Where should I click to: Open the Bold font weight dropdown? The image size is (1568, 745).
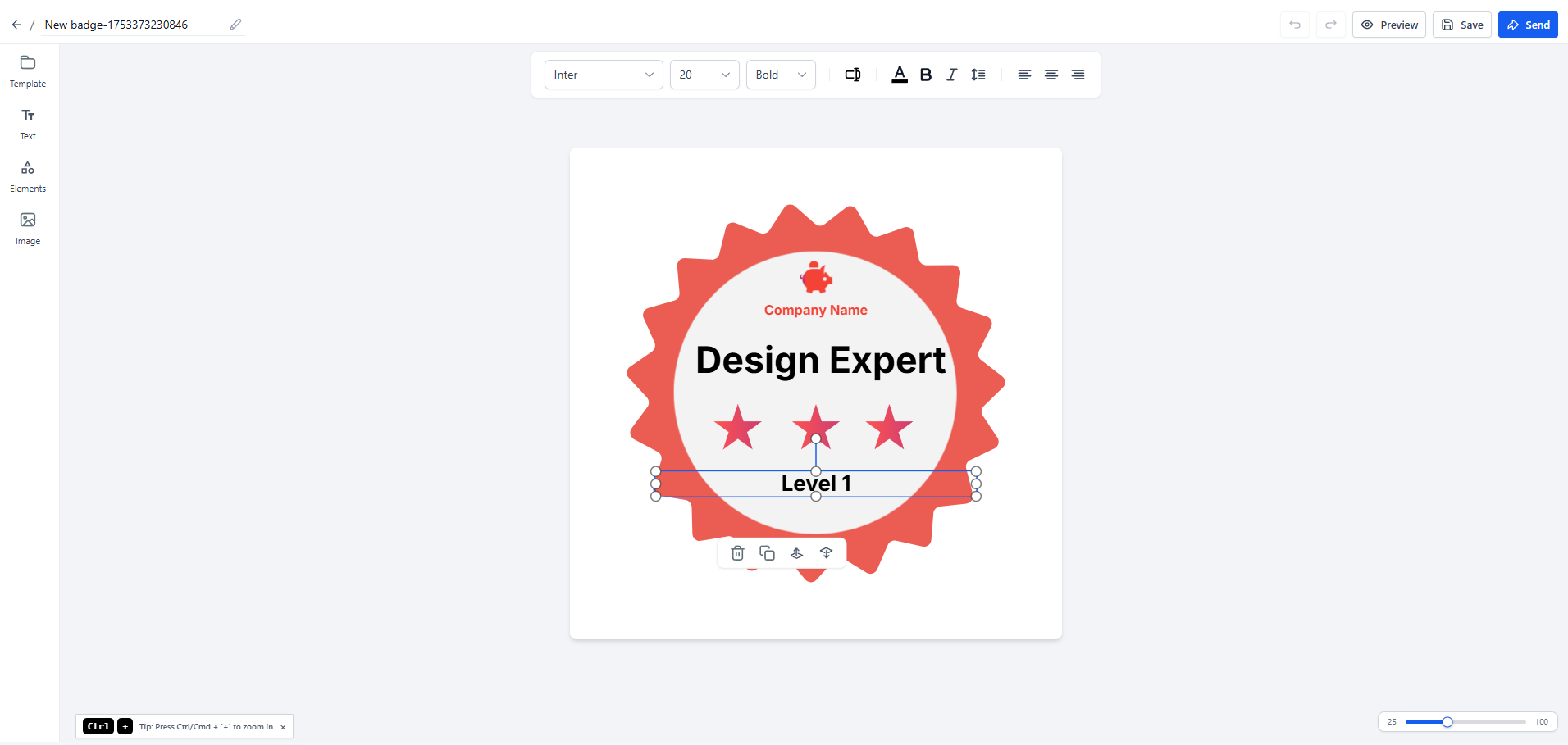(781, 75)
